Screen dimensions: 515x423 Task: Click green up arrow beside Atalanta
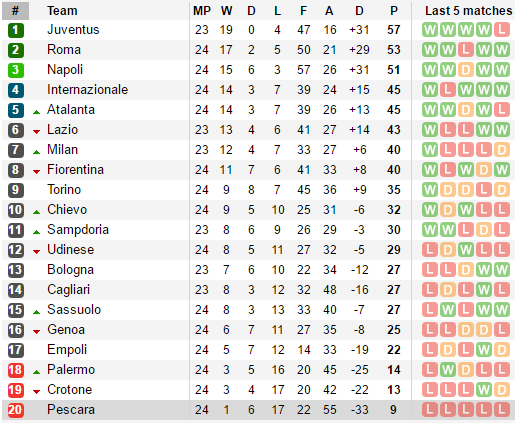[37, 112]
